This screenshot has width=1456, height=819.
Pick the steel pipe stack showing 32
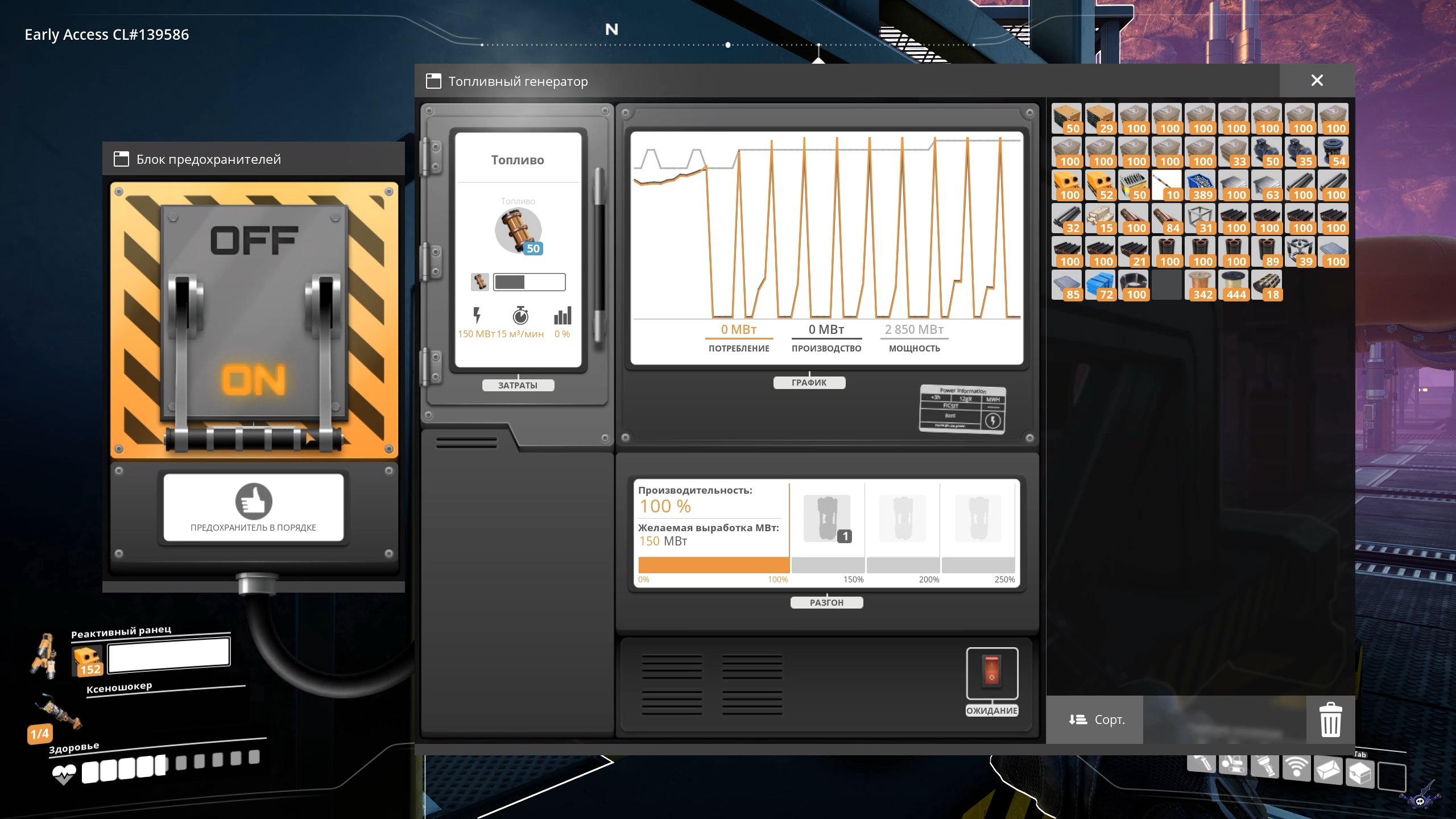(x=1066, y=218)
